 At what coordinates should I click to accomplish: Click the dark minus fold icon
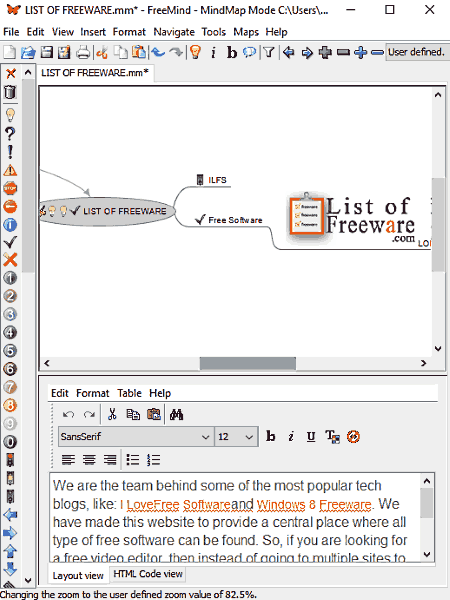point(343,52)
